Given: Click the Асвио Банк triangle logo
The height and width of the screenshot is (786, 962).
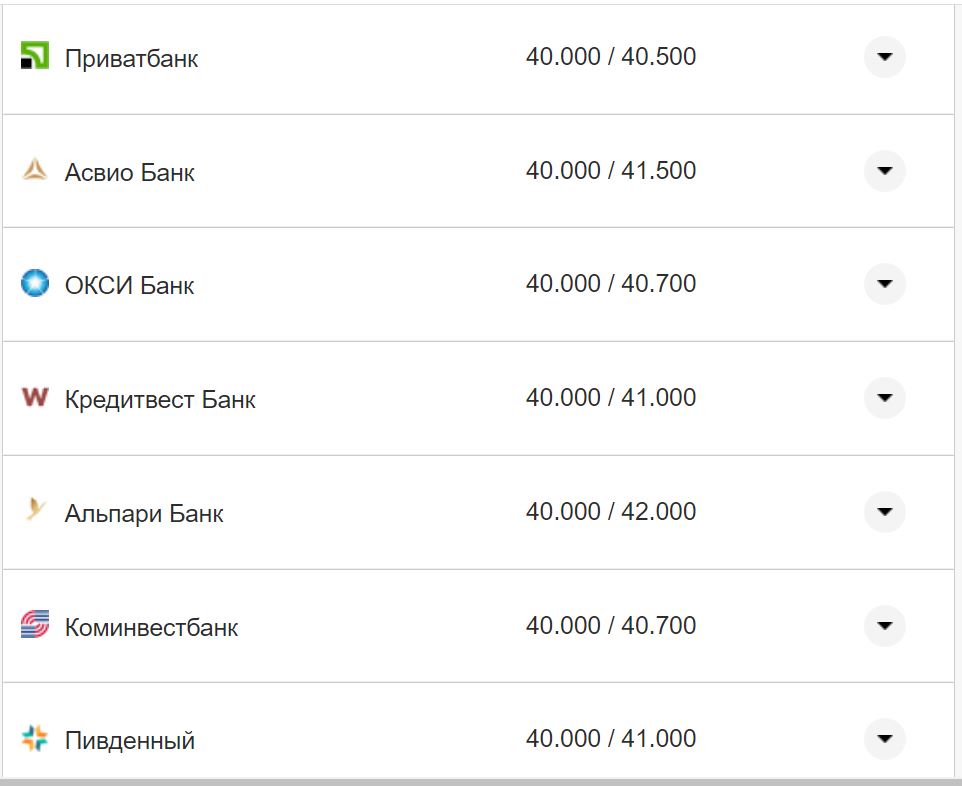Looking at the screenshot, I should (34, 171).
